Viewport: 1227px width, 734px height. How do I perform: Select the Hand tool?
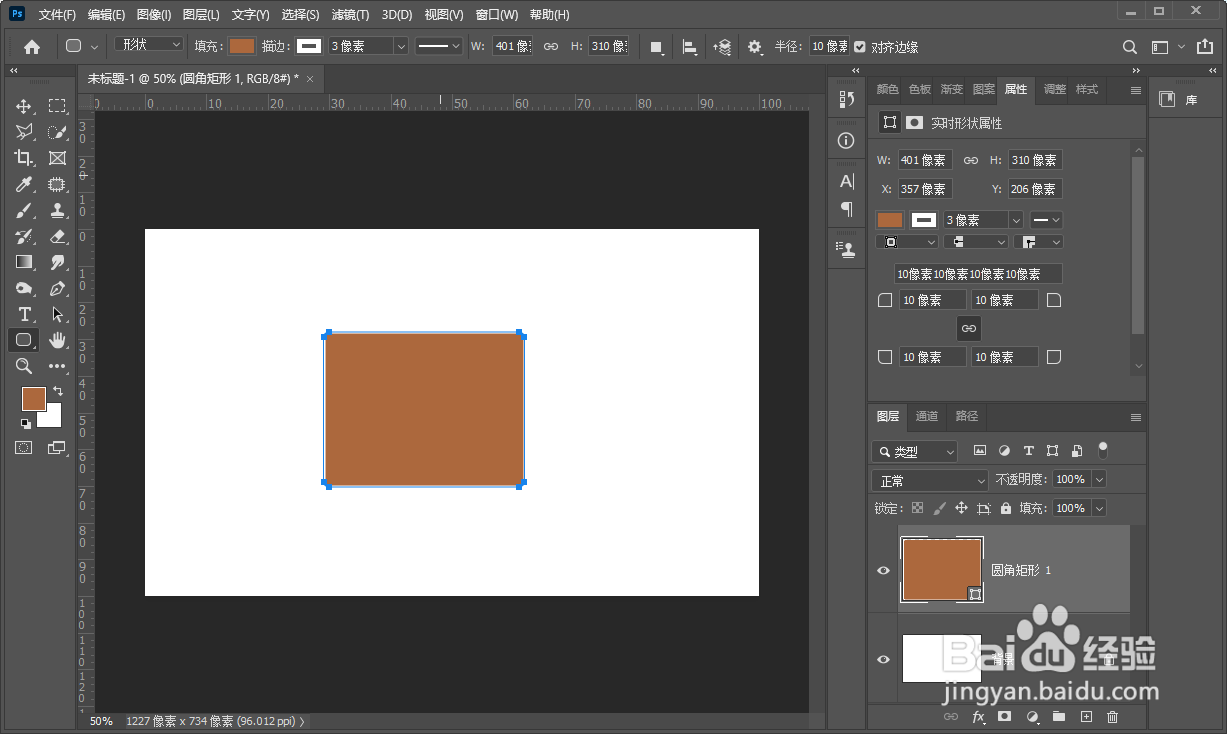tap(57, 340)
